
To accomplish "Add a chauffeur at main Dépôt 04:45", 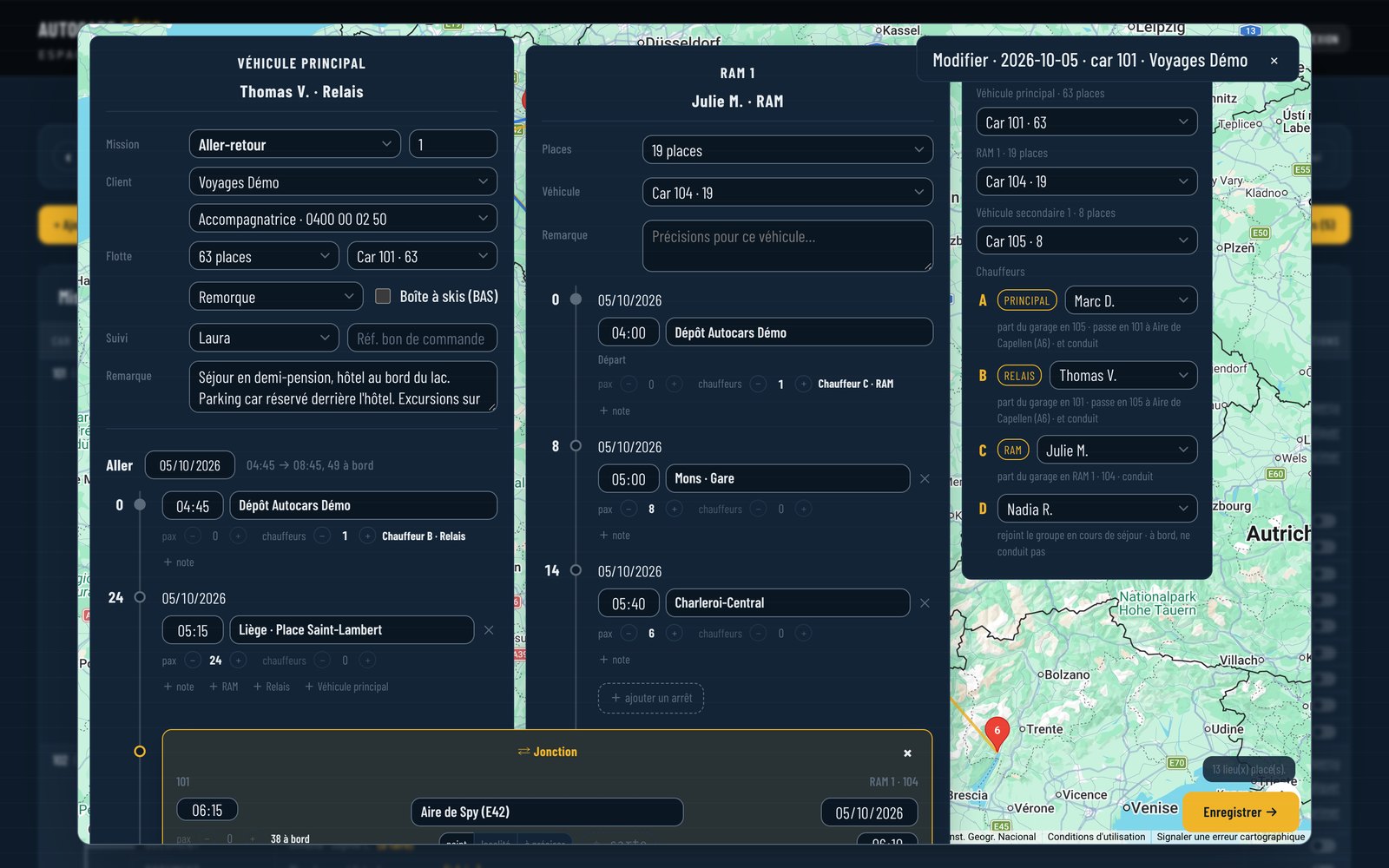I will [368, 536].
